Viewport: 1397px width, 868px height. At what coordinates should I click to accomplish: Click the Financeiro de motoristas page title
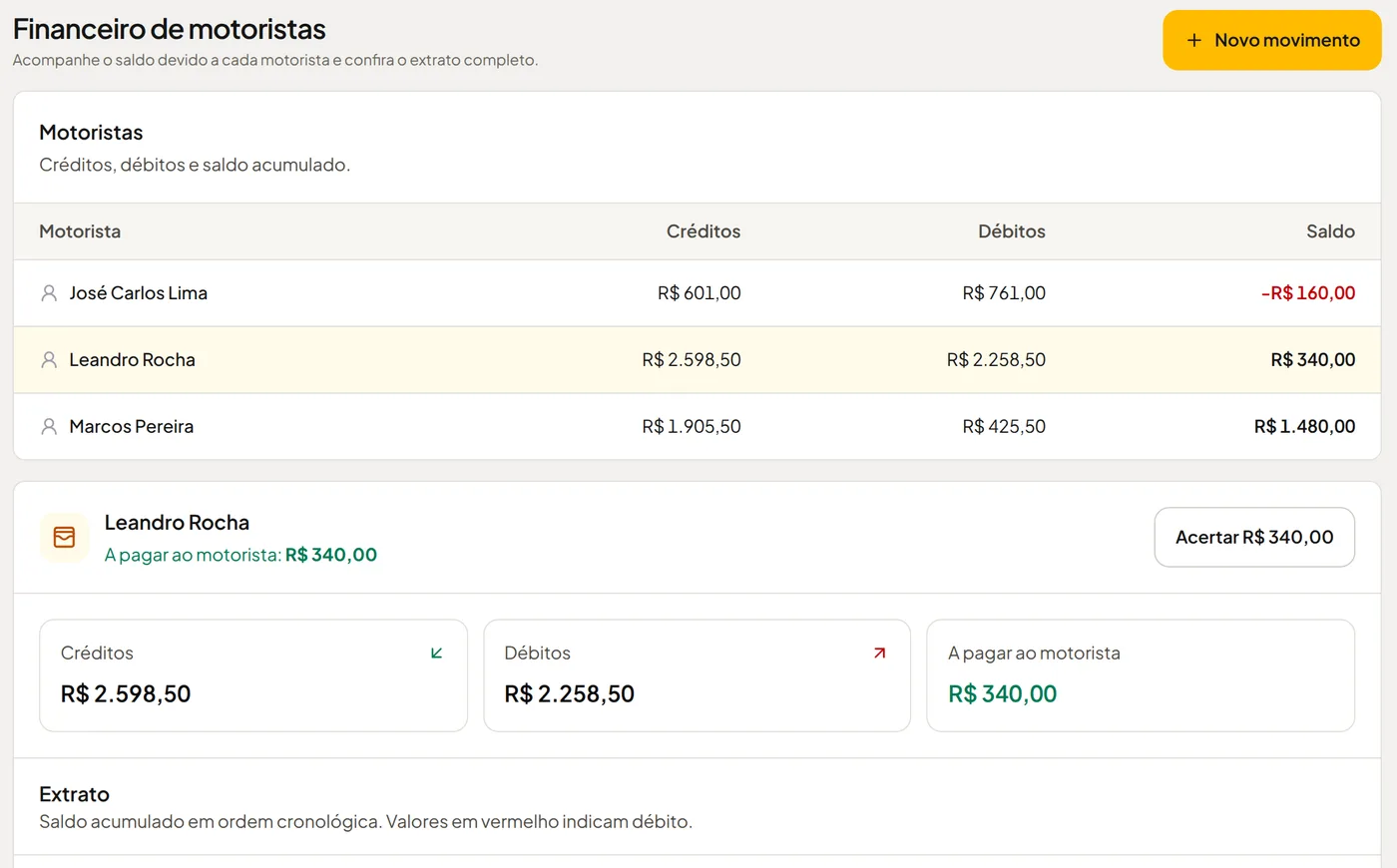coord(170,29)
